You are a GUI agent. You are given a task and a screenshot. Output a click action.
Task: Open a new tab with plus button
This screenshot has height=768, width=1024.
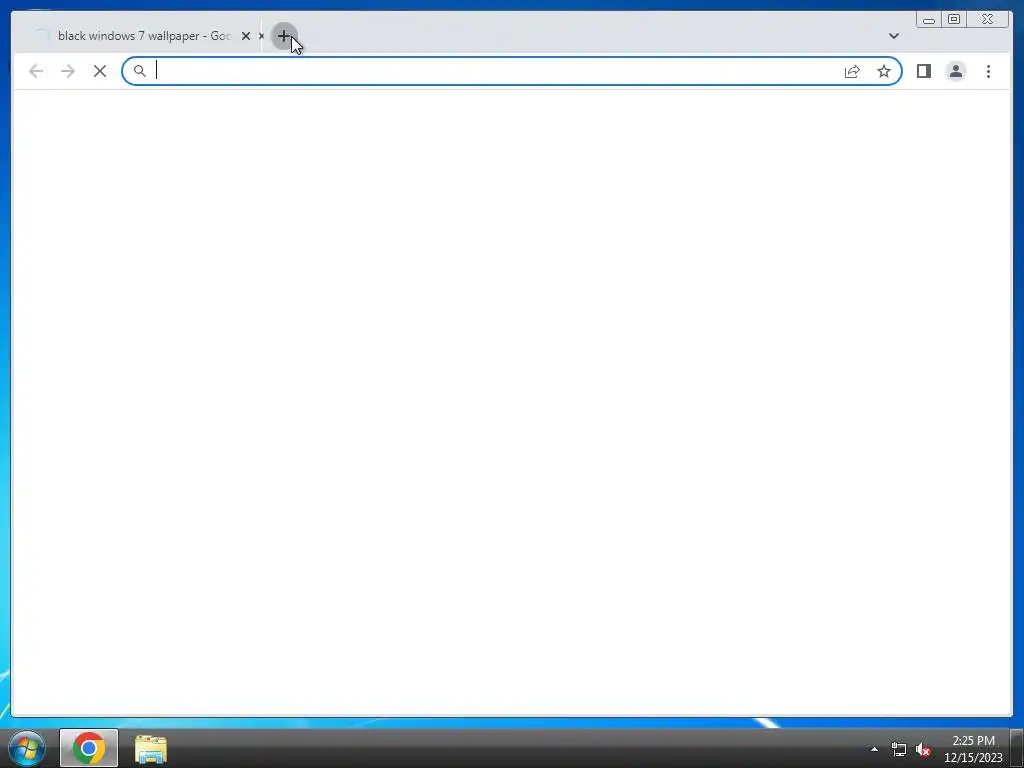[284, 36]
